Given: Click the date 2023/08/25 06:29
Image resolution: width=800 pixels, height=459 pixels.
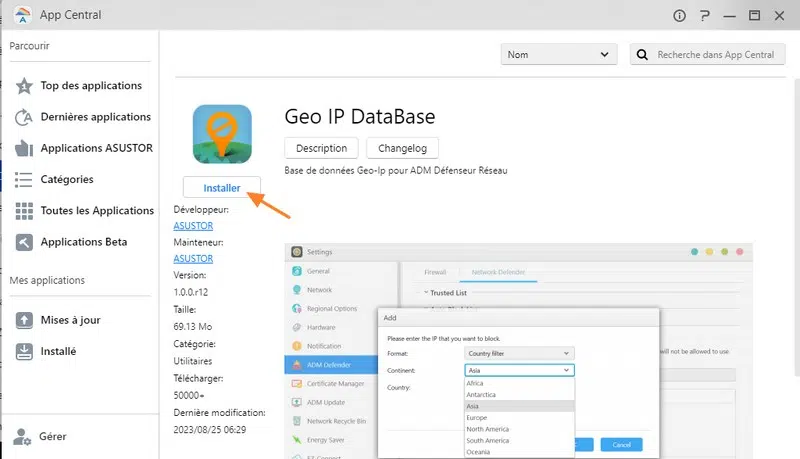Looking at the screenshot, I should tap(210, 430).
